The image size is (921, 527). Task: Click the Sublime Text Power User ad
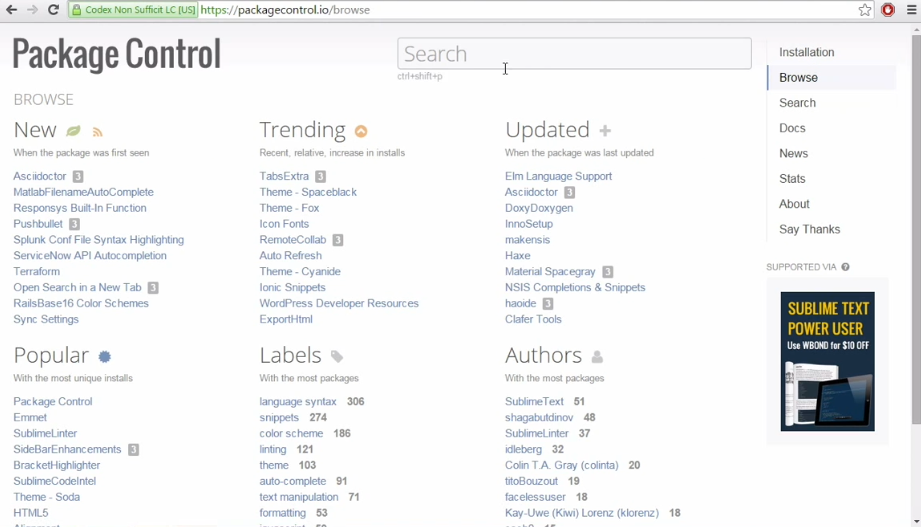[827, 361]
